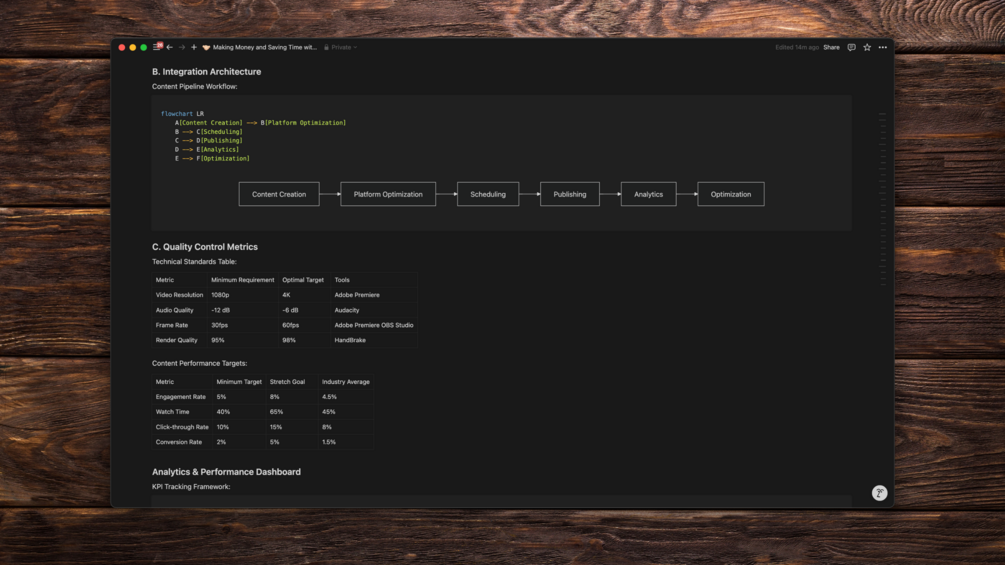
Task: Open the sidebar hamburger menu
Action: [x=157, y=47]
